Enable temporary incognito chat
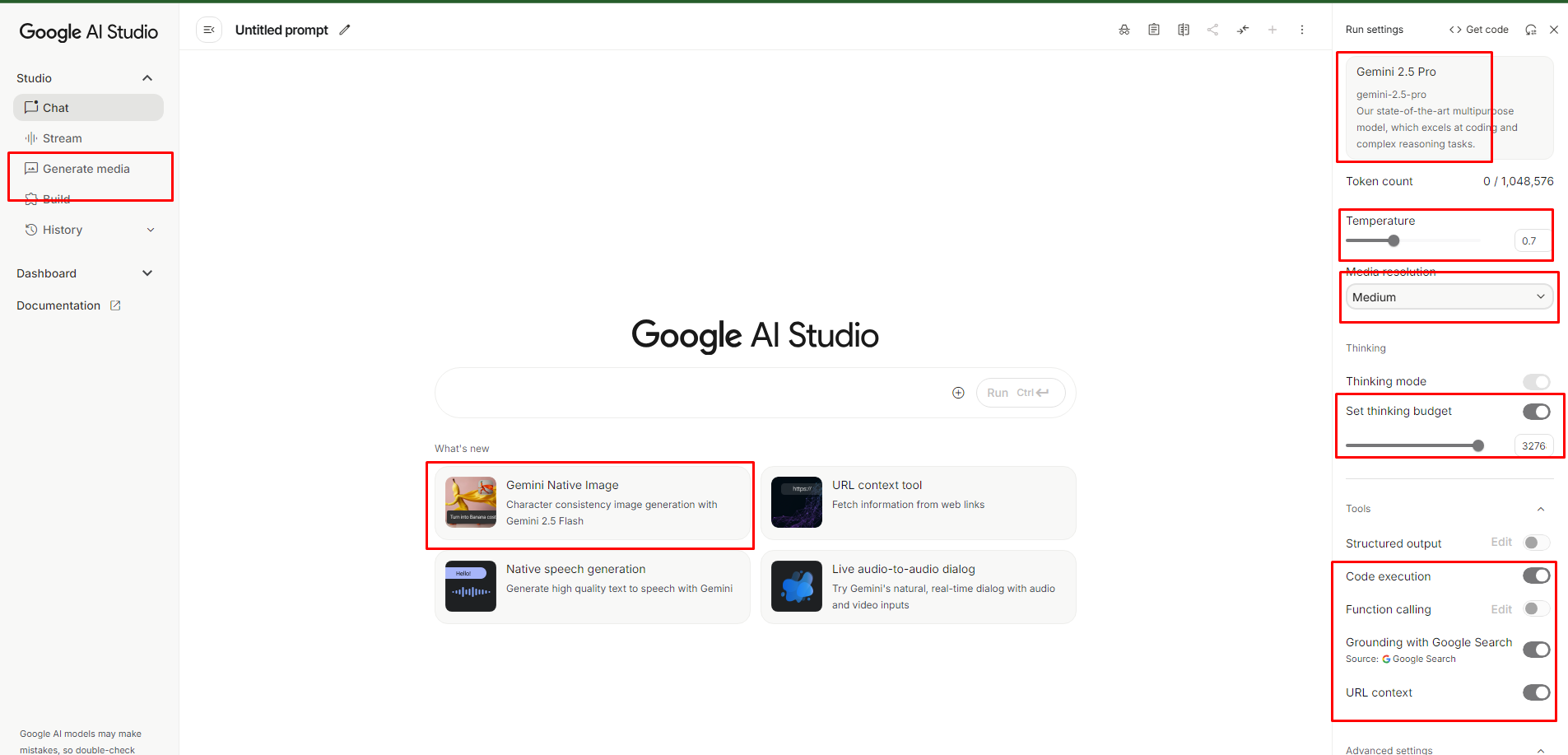Viewport: 1568px width, 755px height. [1124, 30]
